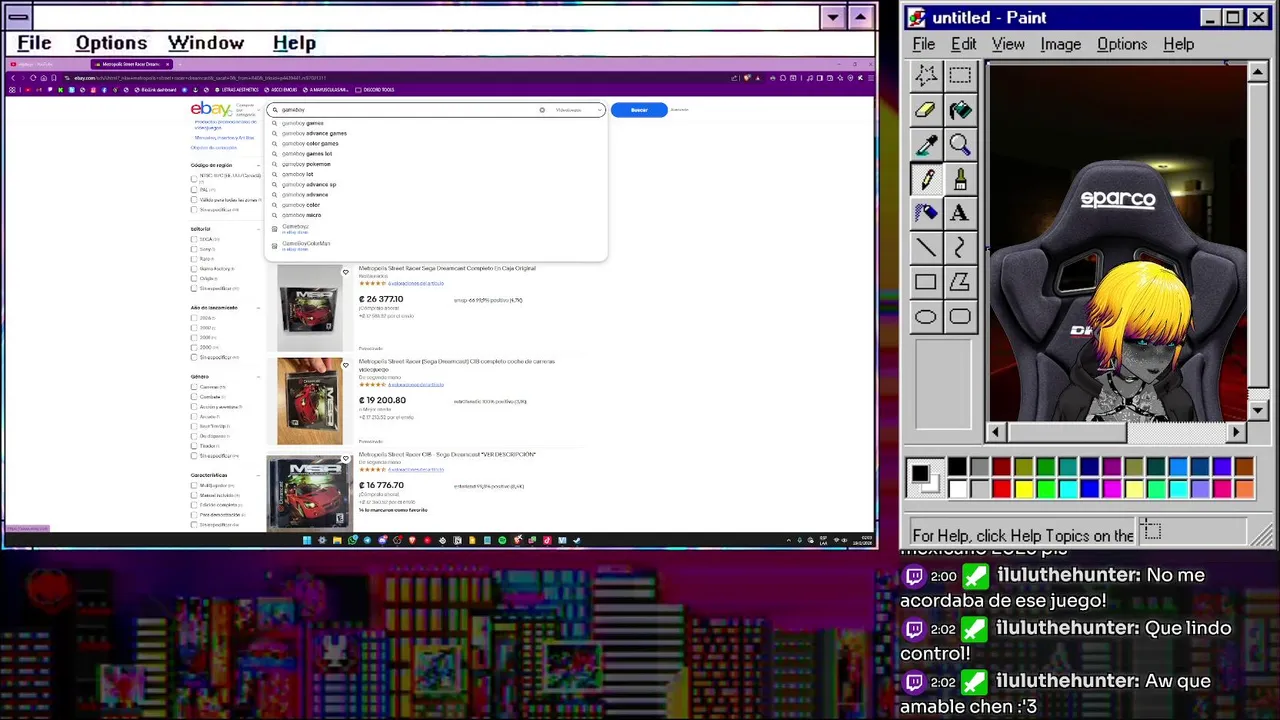Favorite the first Metropolis Street Racer listing heart
Screen dimensions: 1280x720
346,272
